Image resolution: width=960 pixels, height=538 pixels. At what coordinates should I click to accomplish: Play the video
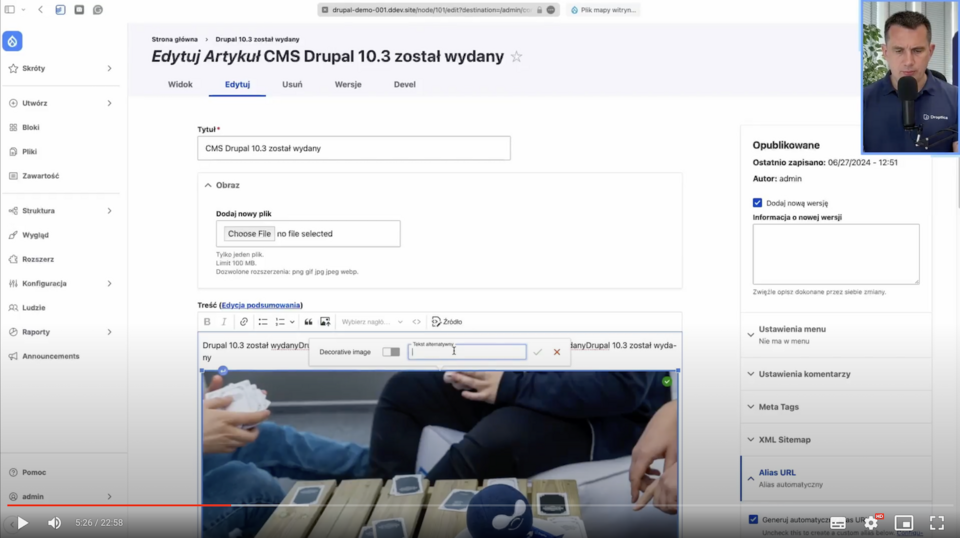point(23,523)
